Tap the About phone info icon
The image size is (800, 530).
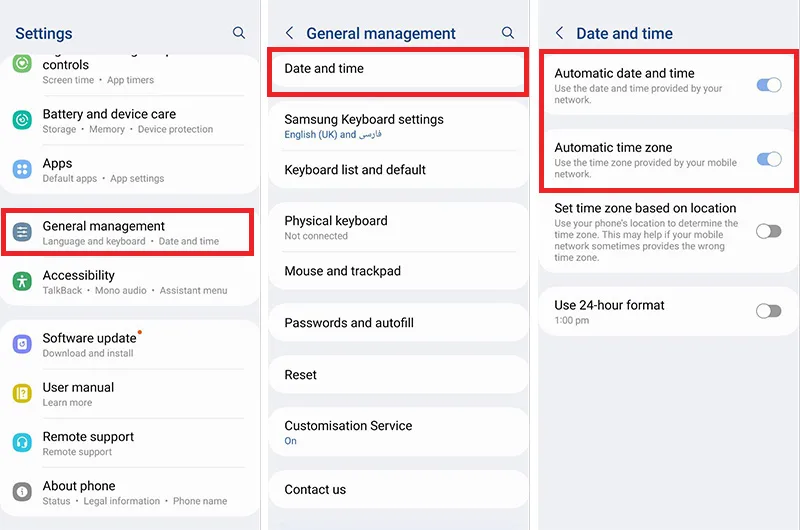point(22,492)
